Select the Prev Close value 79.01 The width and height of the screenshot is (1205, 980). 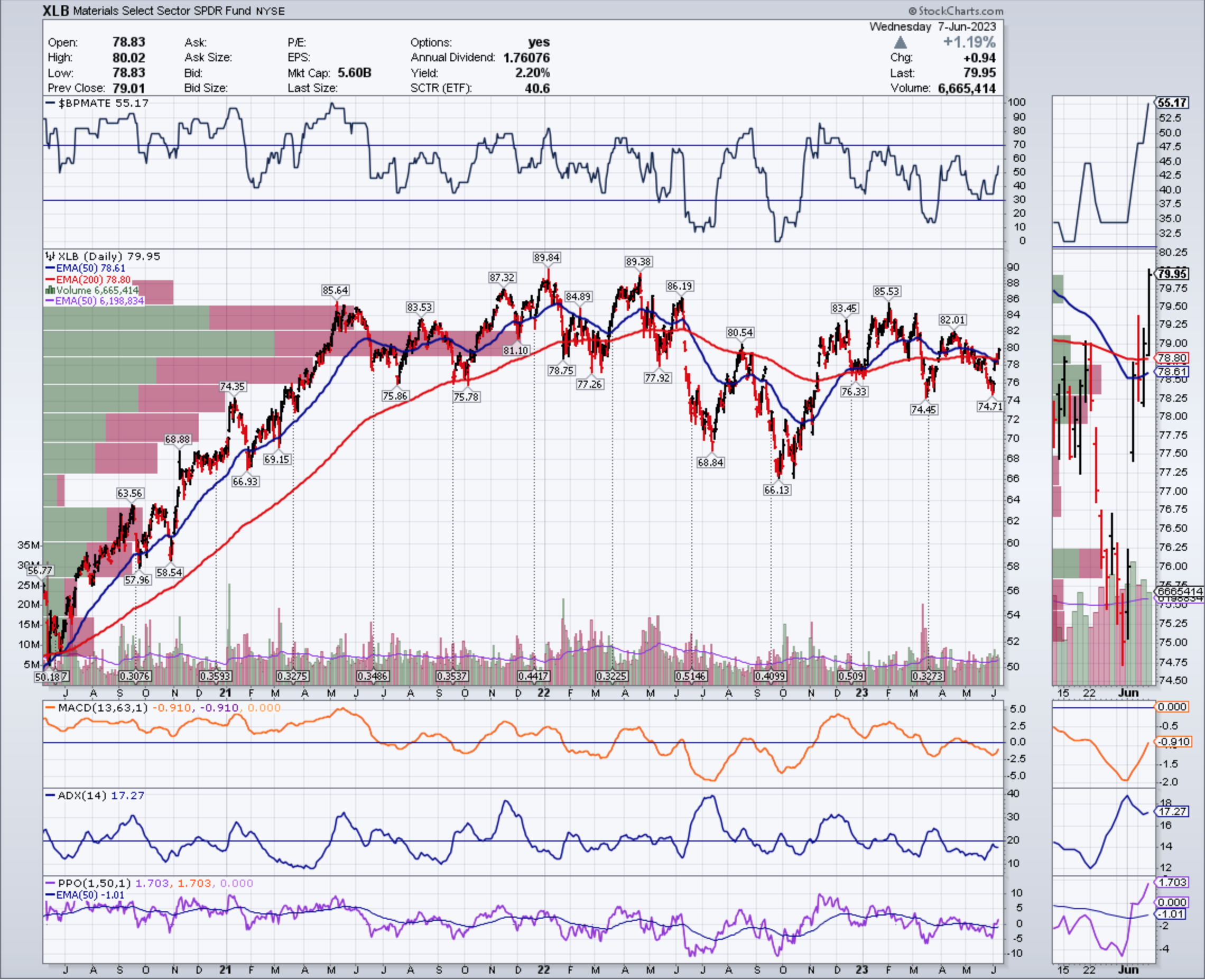coord(128,88)
